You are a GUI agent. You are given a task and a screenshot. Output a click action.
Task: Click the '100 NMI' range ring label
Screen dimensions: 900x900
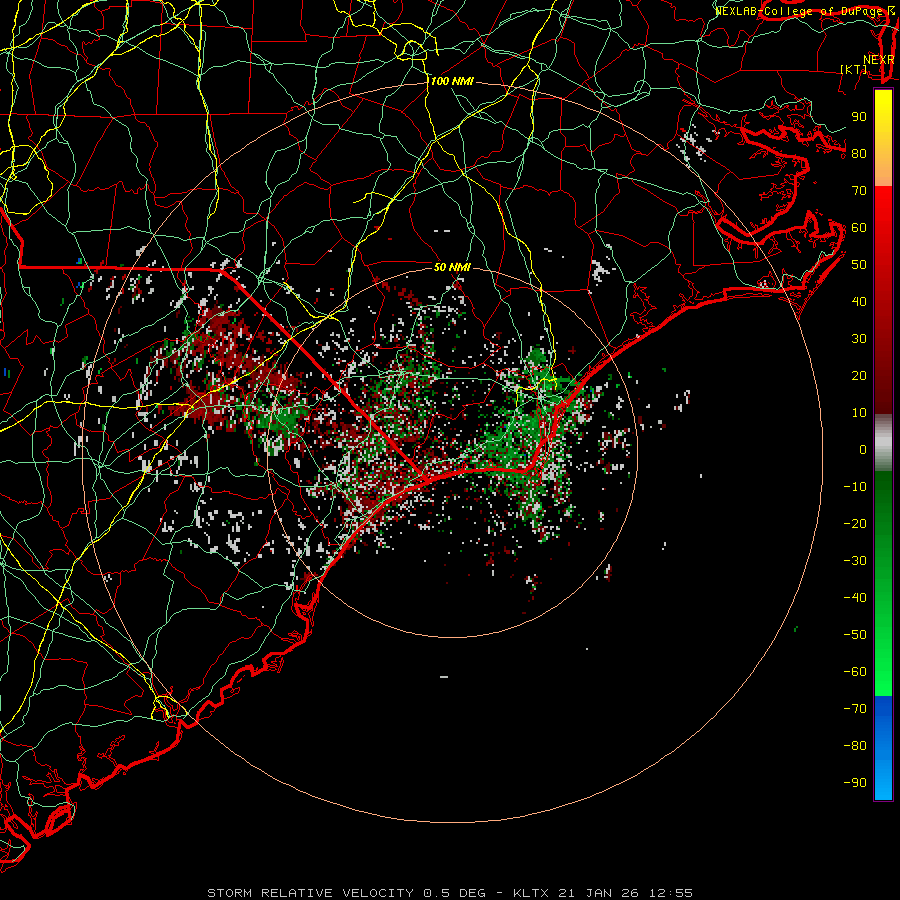click(452, 82)
